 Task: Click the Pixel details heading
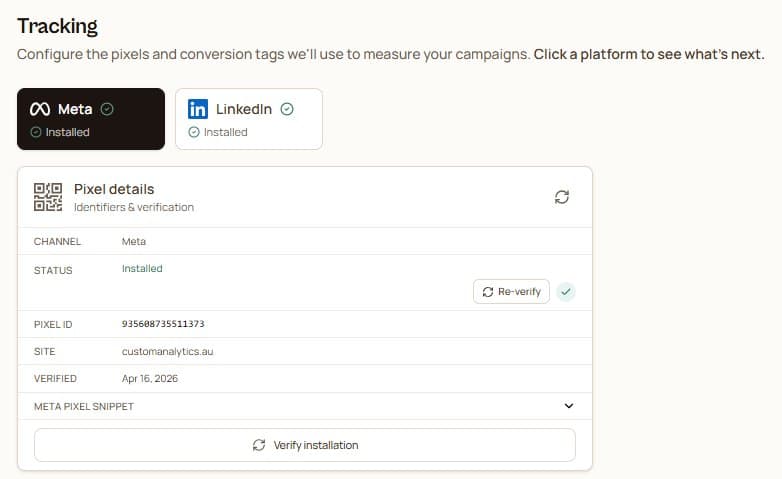(x=114, y=189)
